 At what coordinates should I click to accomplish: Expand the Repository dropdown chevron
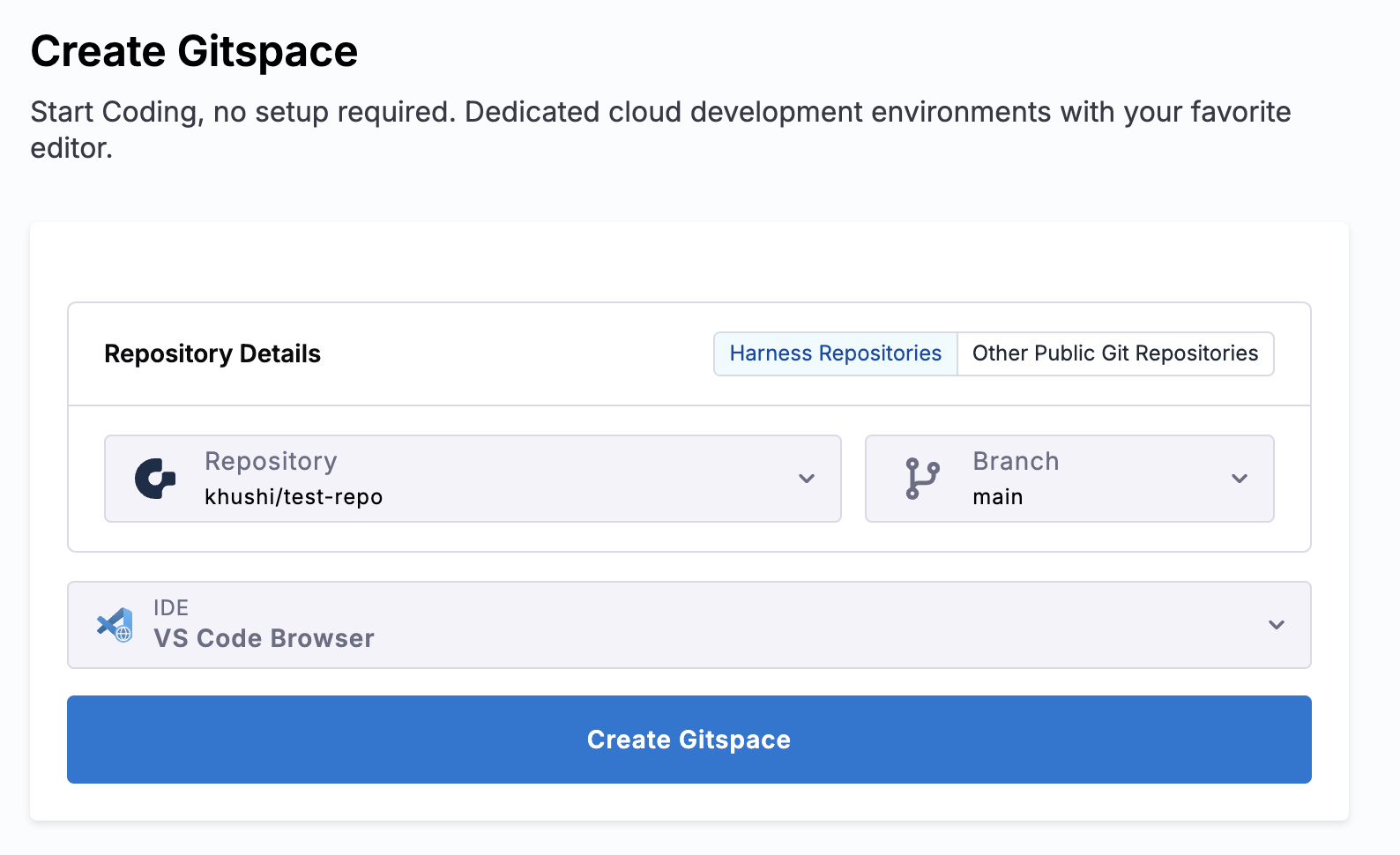pyautogui.click(x=806, y=479)
